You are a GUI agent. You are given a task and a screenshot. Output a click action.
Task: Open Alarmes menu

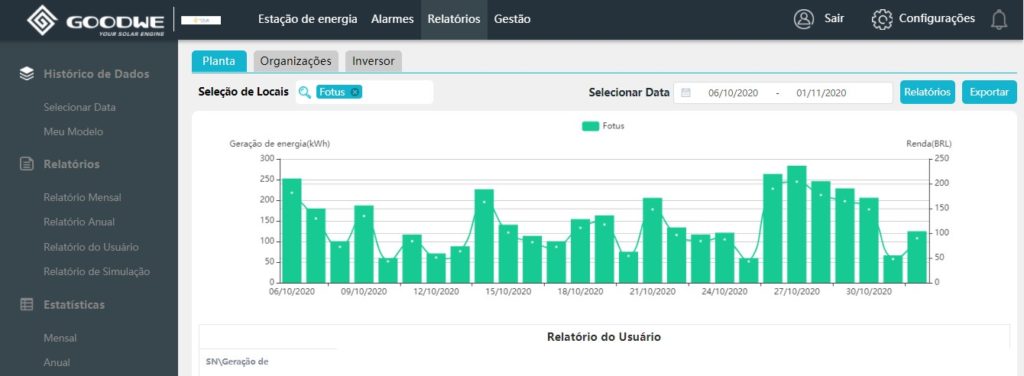pyautogui.click(x=392, y=19)
